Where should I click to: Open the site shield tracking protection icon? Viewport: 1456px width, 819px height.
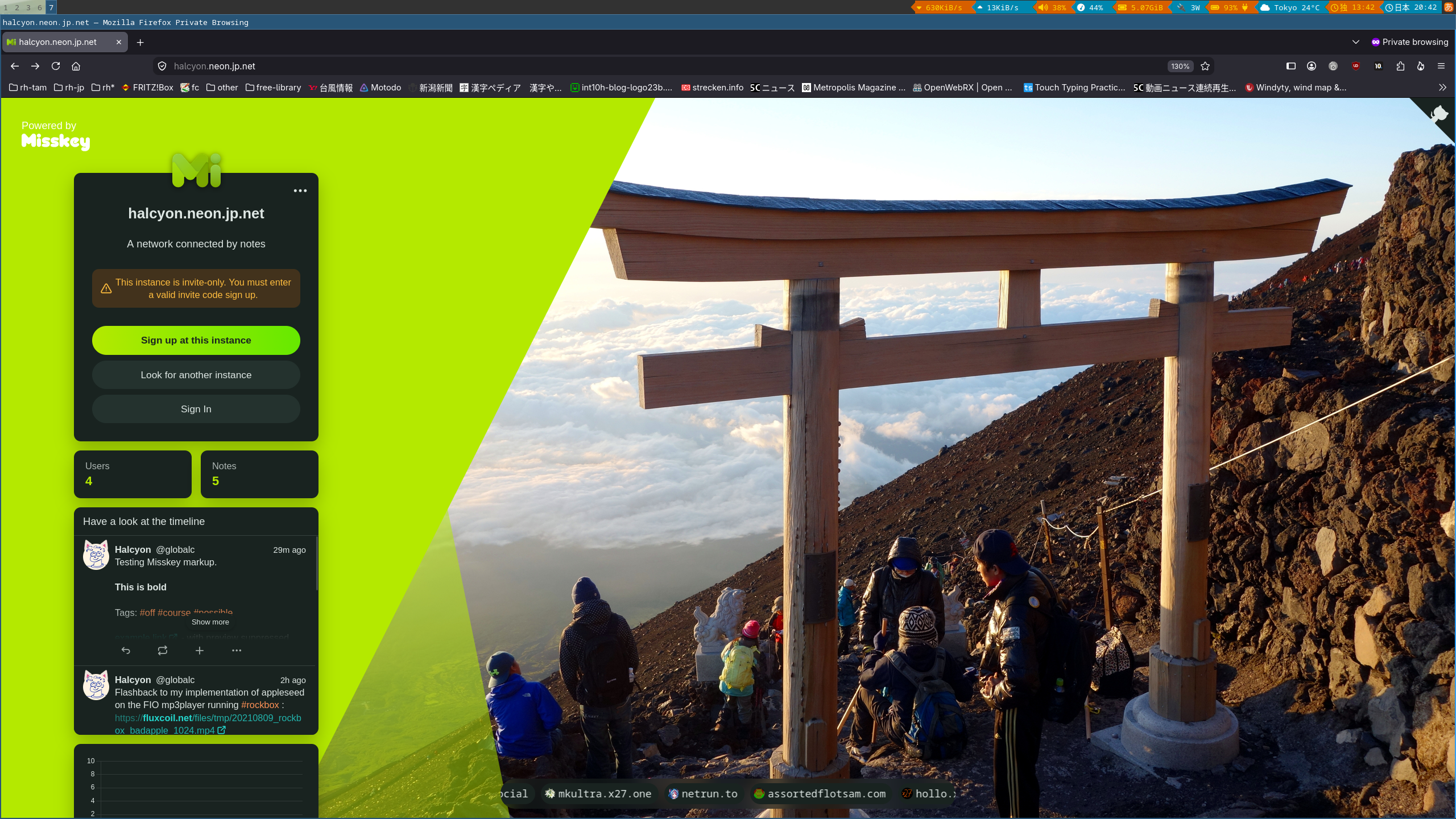pos(162,66)
